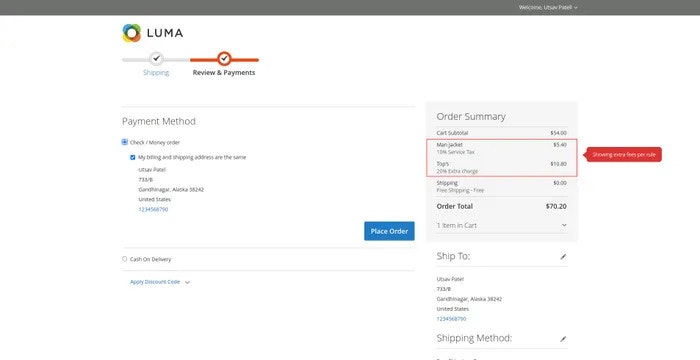Click the Shipping Method heading
This screenshot has height=360, width=700.
point(474,339)
